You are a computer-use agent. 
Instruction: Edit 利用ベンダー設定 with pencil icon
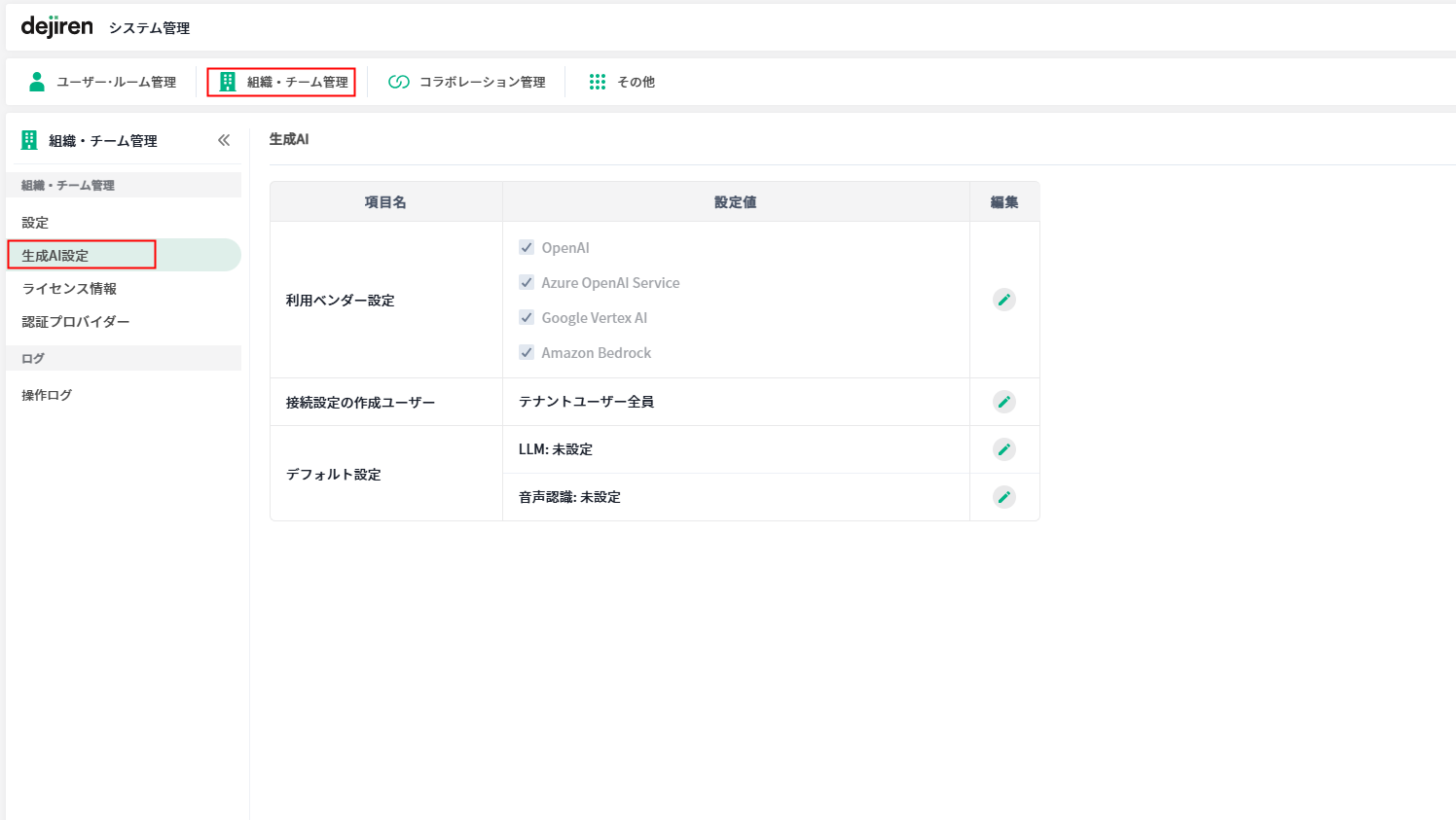tap(1004, 300)
